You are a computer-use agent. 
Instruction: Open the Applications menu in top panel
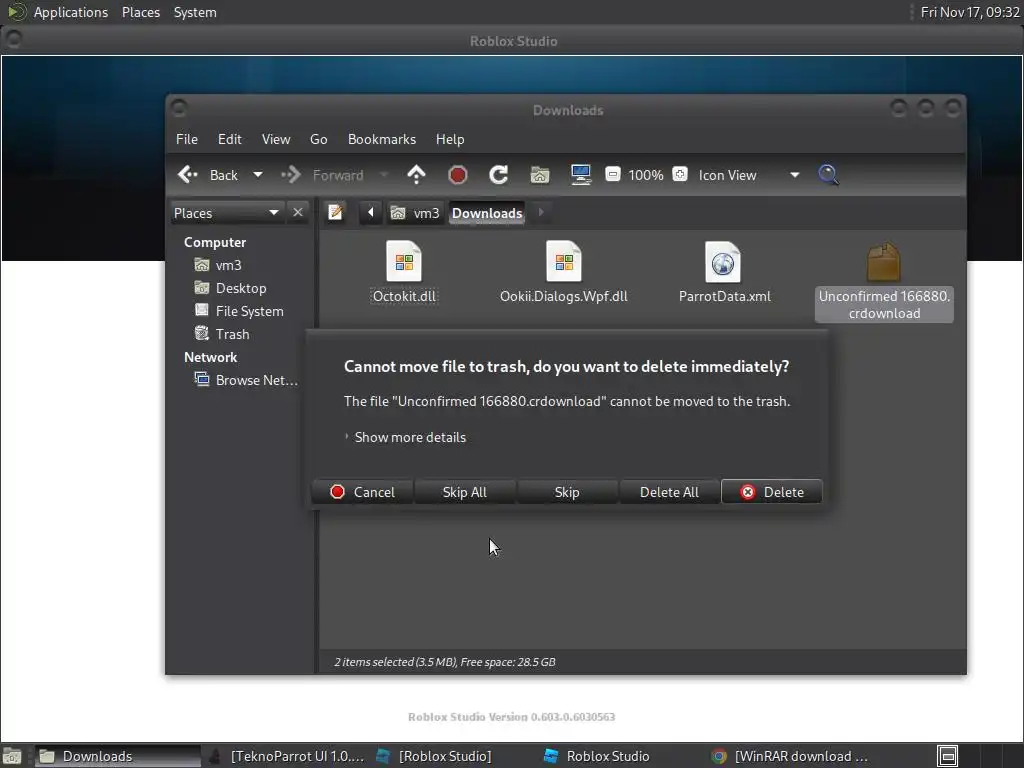click(71, 12)
